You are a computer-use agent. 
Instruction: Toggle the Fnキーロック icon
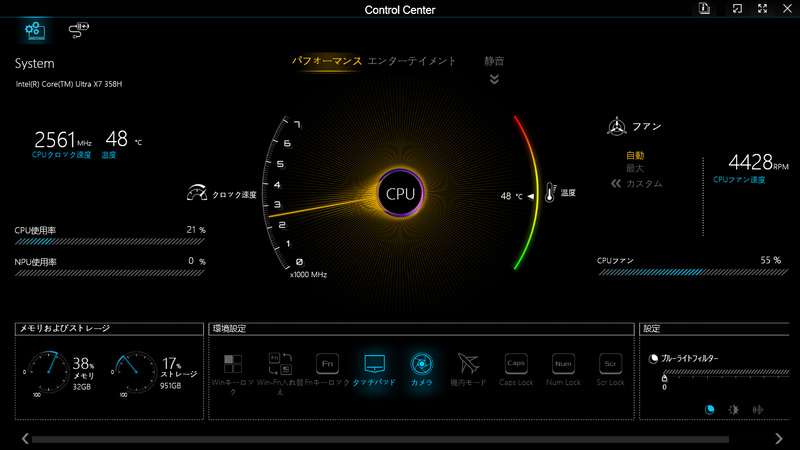327,364
